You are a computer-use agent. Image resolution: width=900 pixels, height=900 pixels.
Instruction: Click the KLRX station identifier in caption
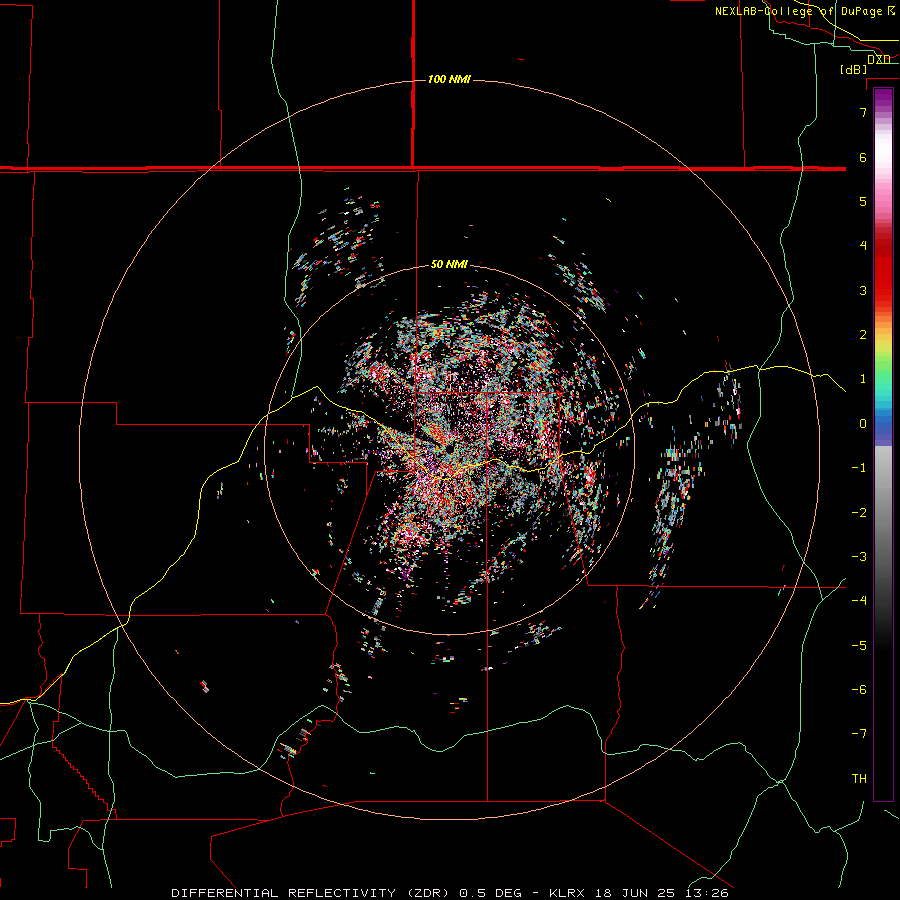567,893
